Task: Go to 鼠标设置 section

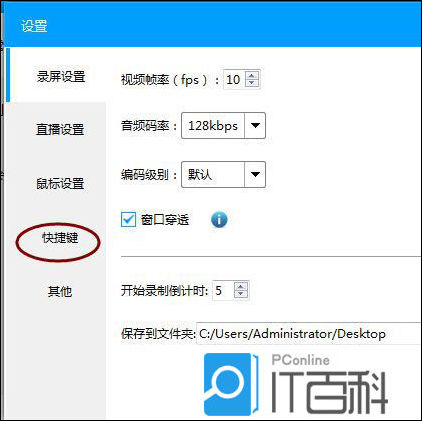Action: (60, 183)
